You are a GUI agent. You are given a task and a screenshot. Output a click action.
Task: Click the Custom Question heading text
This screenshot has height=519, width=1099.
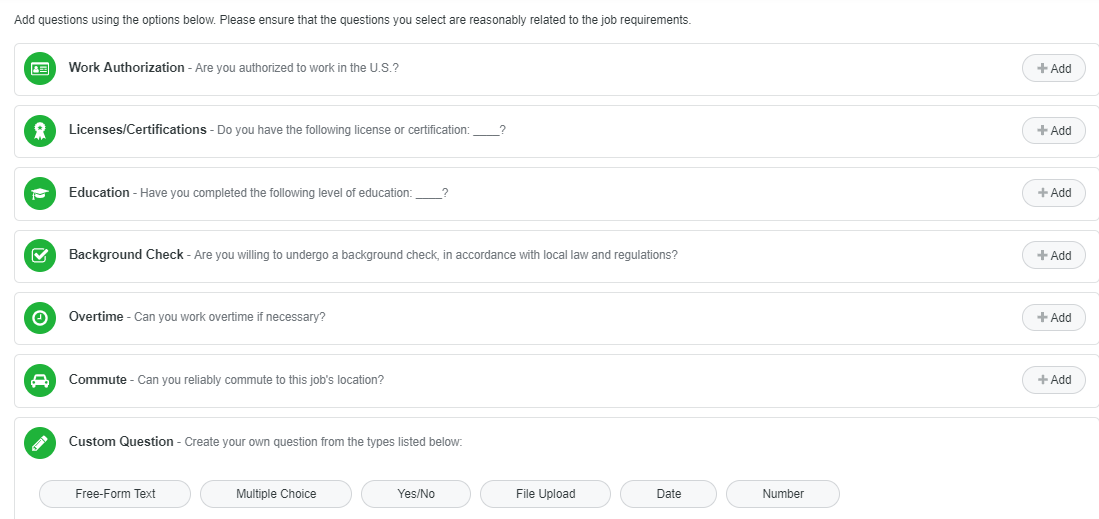(x=121, y=441)
